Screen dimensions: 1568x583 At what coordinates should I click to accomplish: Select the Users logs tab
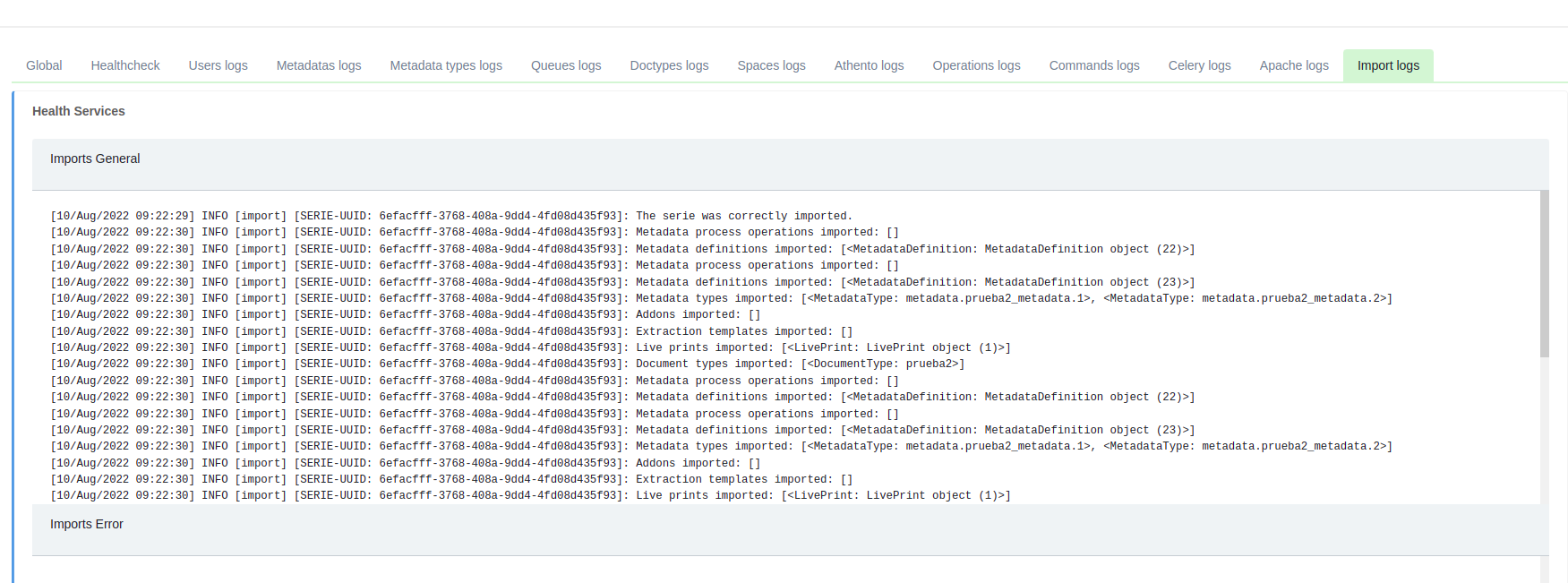click(x=218, y=65)
